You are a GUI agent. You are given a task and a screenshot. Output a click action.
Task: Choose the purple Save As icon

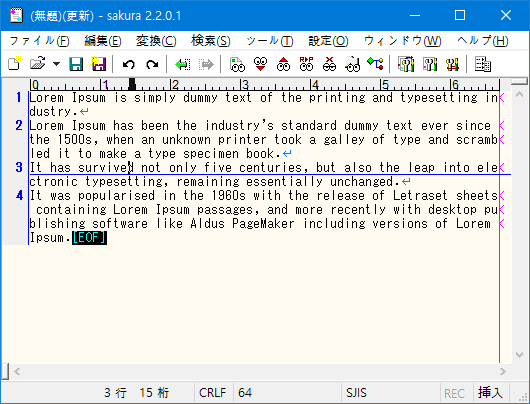tap(98, 64)
